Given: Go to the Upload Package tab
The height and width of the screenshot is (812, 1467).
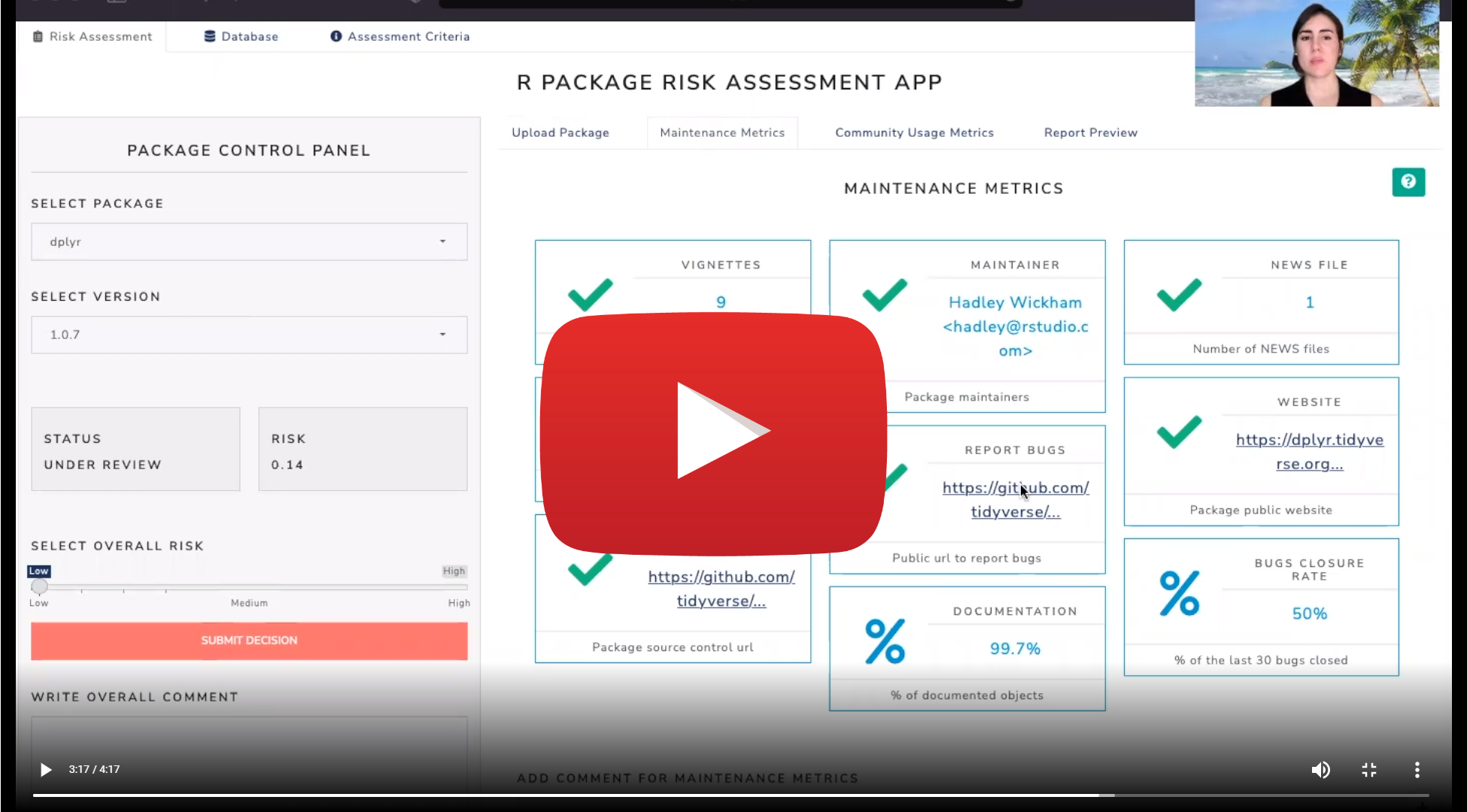Looking at the screenshot, I should coord(560,132).
